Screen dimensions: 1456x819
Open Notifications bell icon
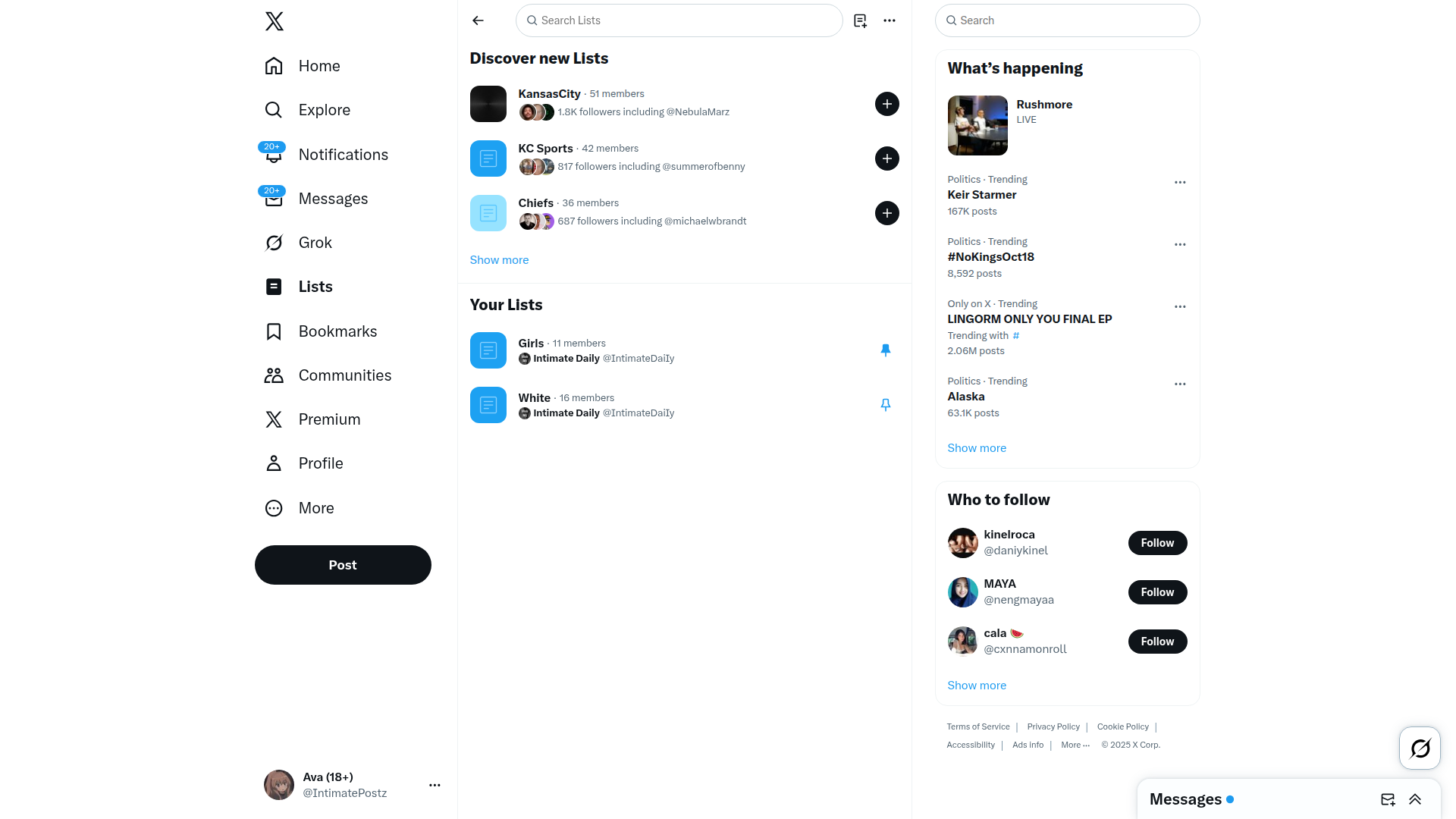pos(274,155)
